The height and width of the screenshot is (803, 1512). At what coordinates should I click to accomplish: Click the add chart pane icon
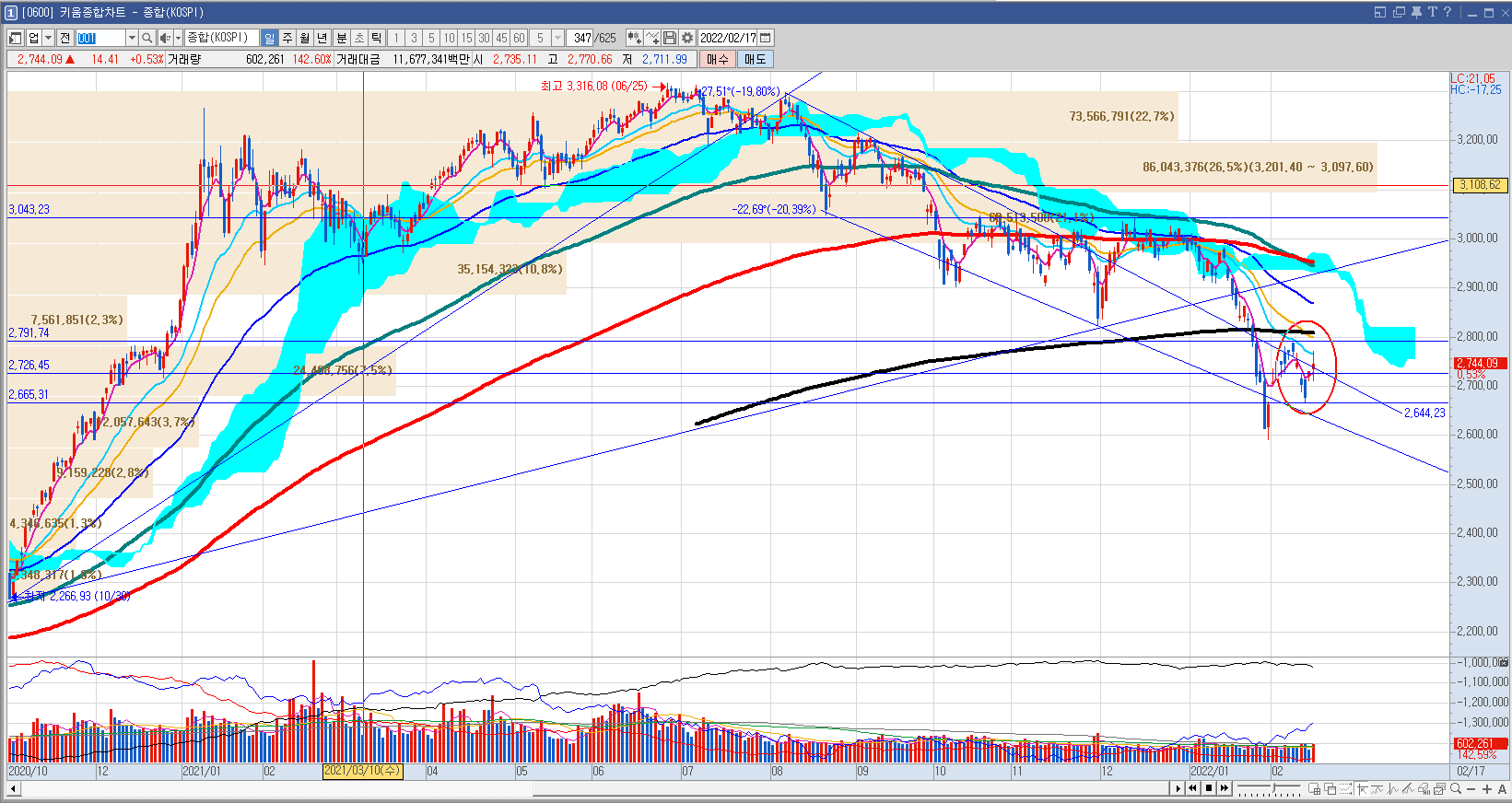[1314, 788]
